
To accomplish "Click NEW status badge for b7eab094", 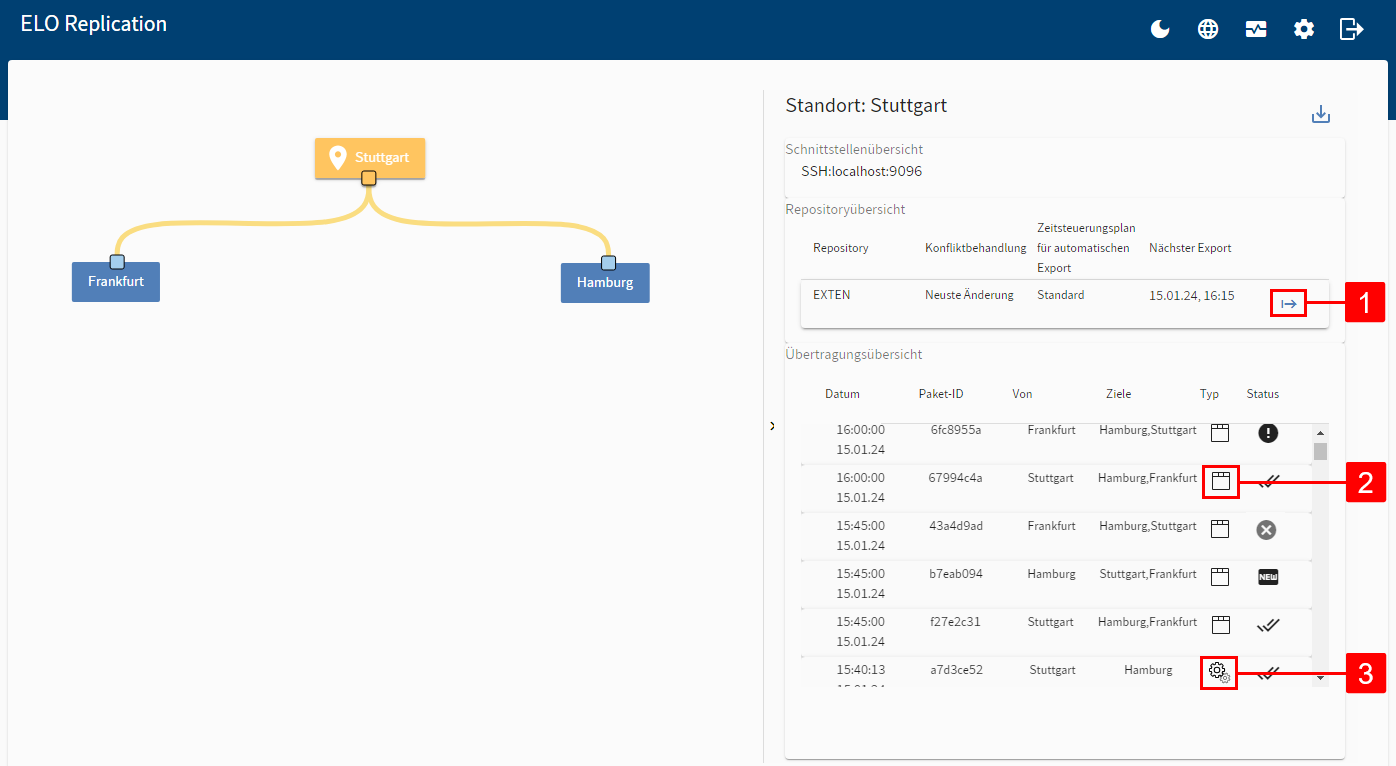I will tap(1268, 577).
